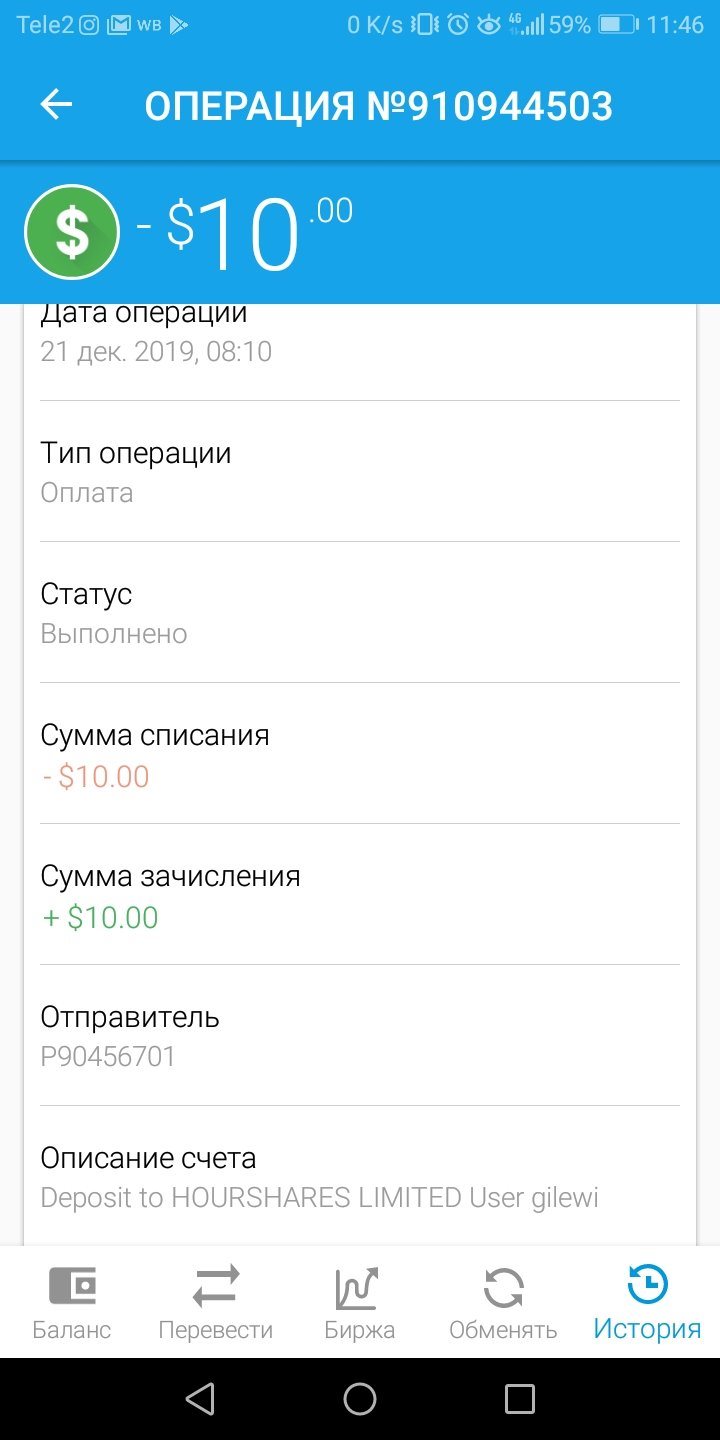Select the История clock icon

tap(647, 1285)
